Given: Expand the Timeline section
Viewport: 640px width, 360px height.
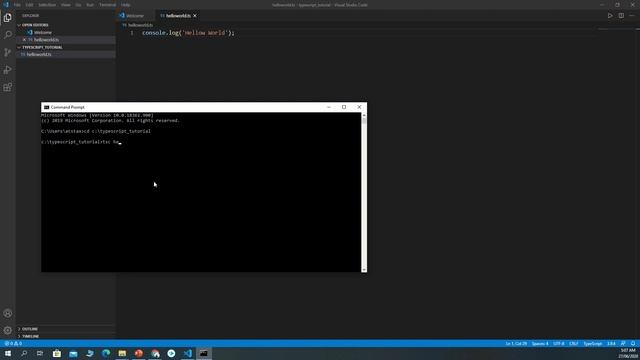Looking at the screenshot, I should pyautogui.click(x=29, y=336).
